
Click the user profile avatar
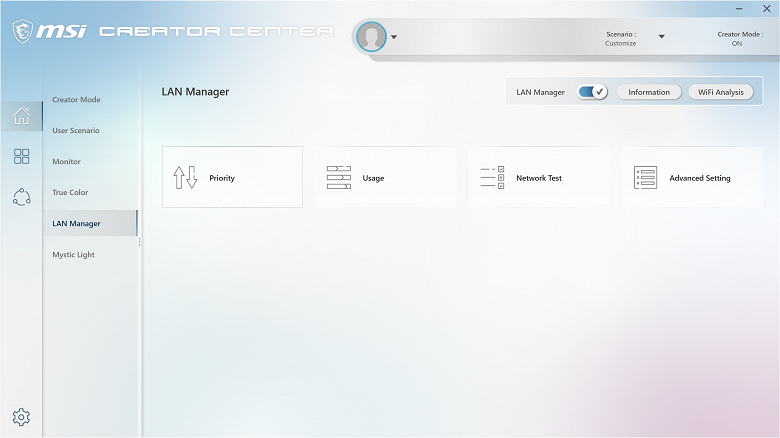371,36
